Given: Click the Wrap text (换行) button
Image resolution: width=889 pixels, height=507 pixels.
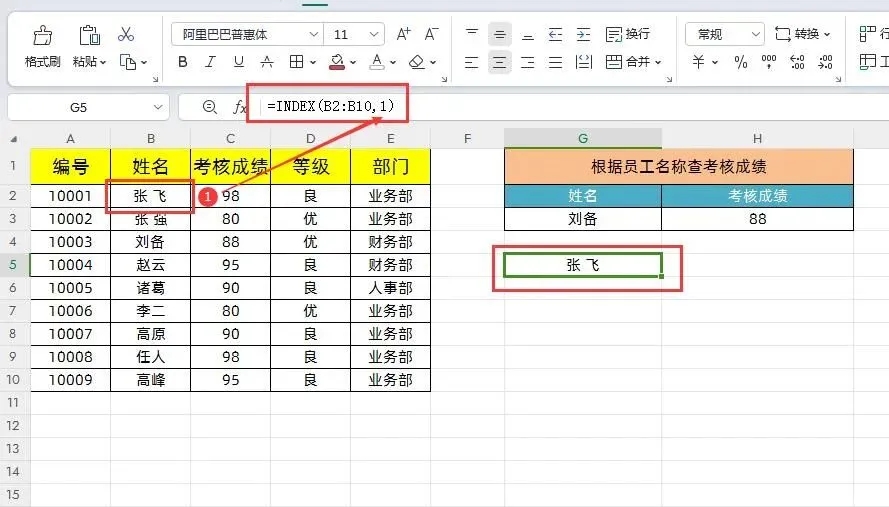Looking at the screenshot, I should tap(628, 35).
